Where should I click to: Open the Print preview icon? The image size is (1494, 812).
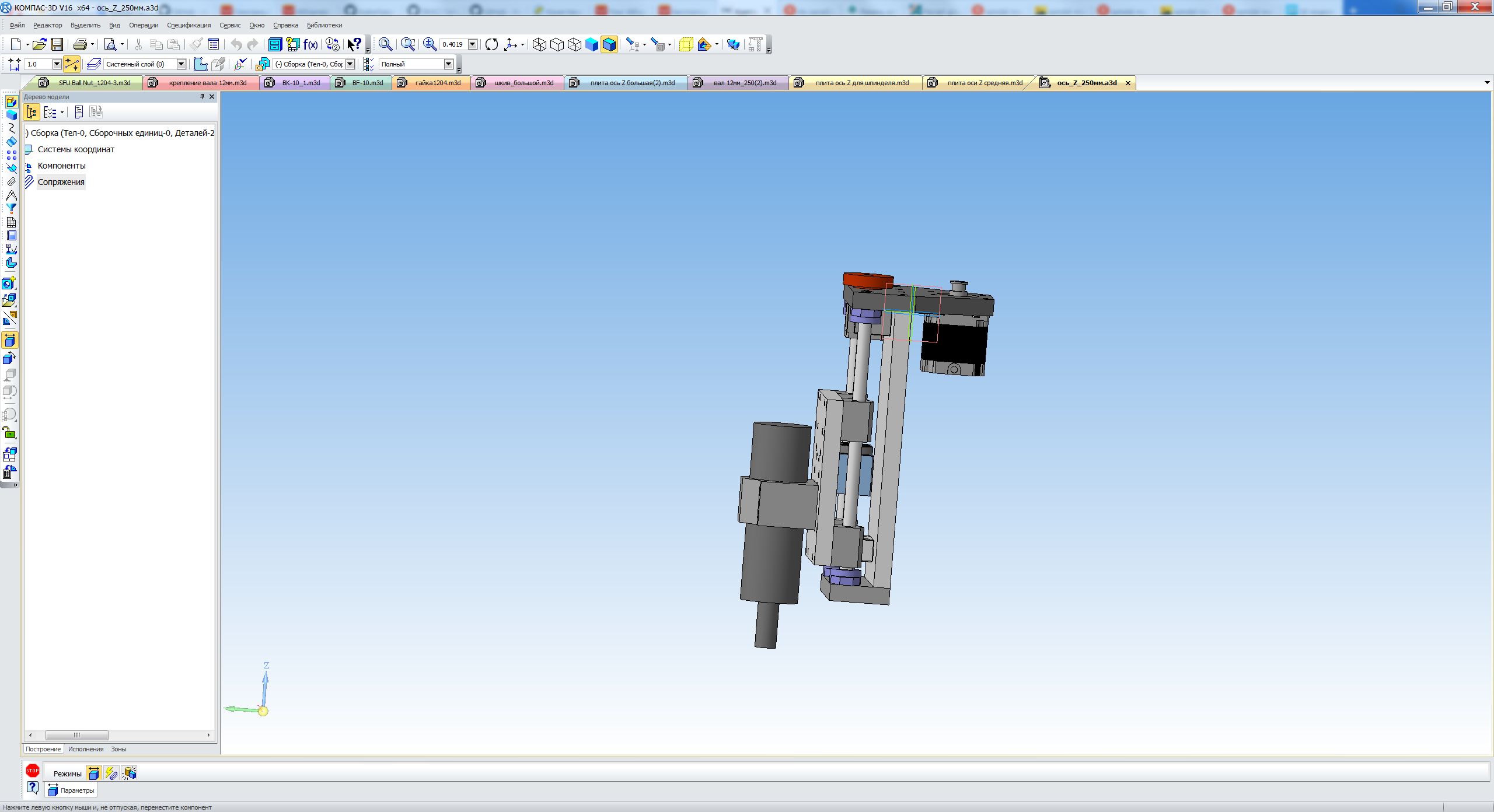tap(110, 44)
